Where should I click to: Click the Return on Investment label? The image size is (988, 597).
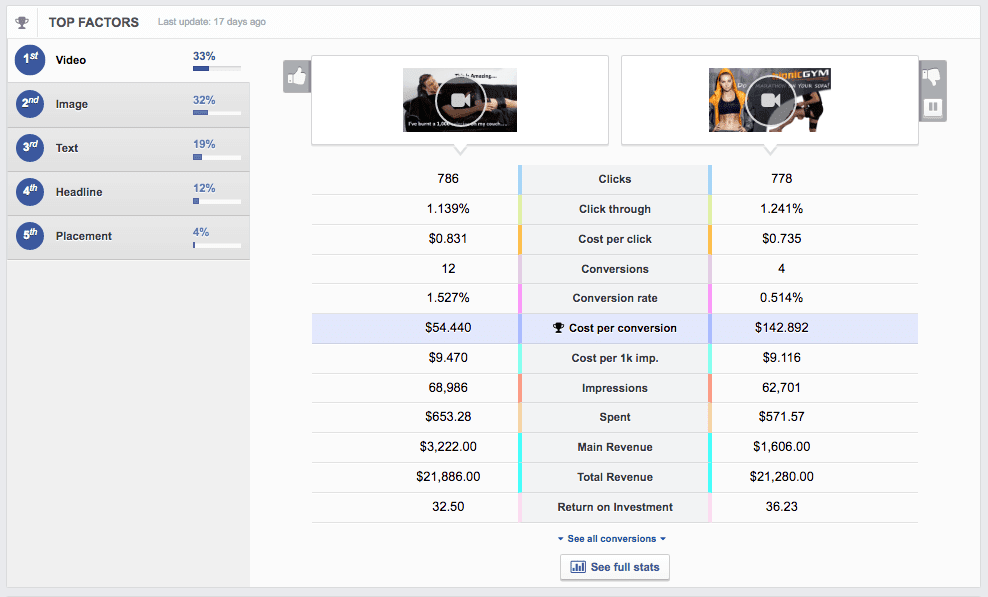[615, 507]
